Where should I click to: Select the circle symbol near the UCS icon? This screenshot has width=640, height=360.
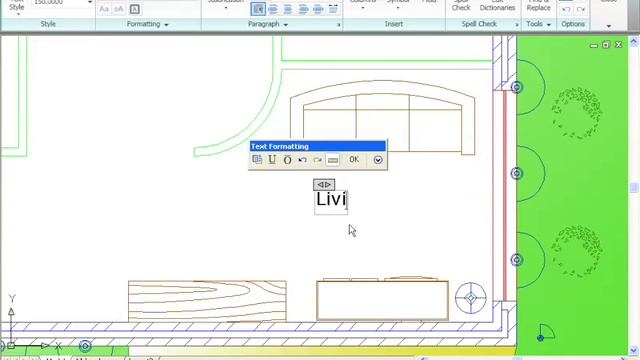click(x=85, y=346)
